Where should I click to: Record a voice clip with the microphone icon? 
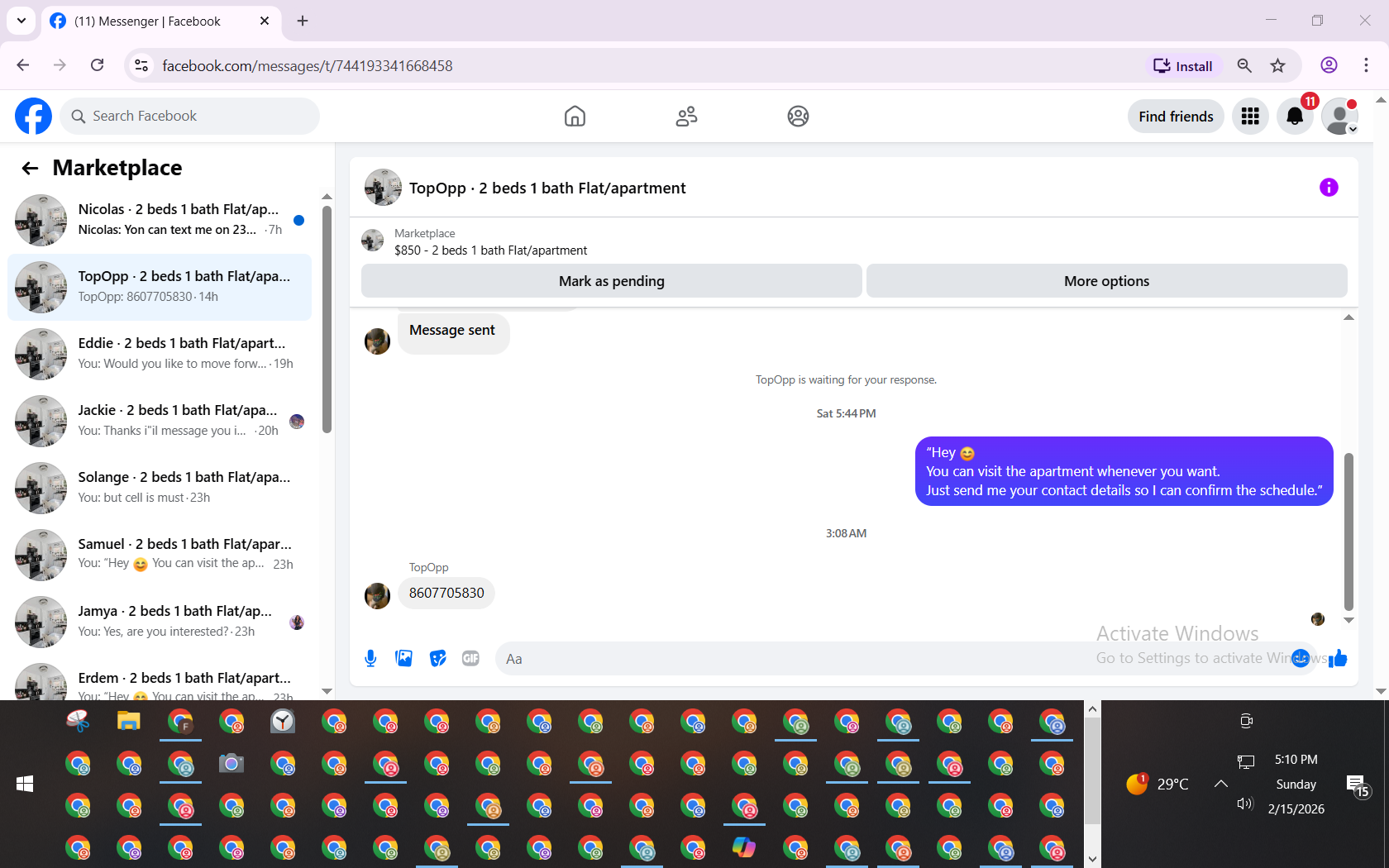coord(370,659)
